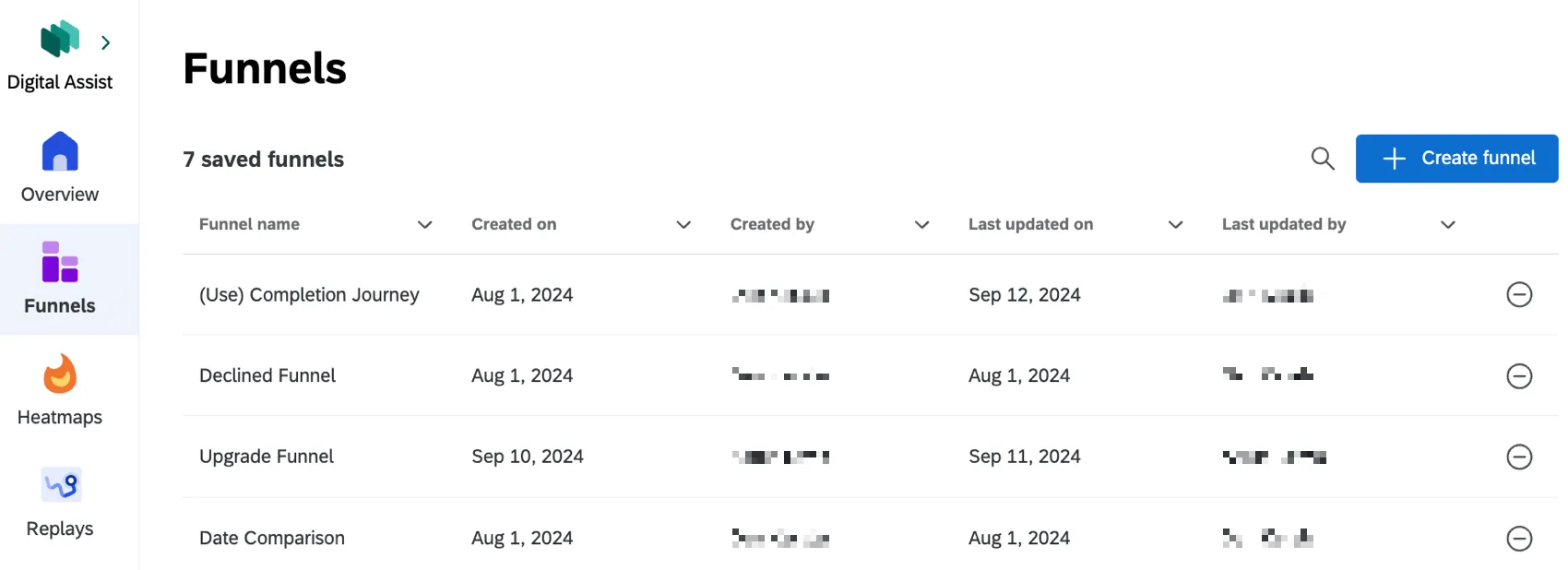Screen dimensions: 1568x570
Task: Open the (Use) Completion Journey funnel
Action: (310, 294)
